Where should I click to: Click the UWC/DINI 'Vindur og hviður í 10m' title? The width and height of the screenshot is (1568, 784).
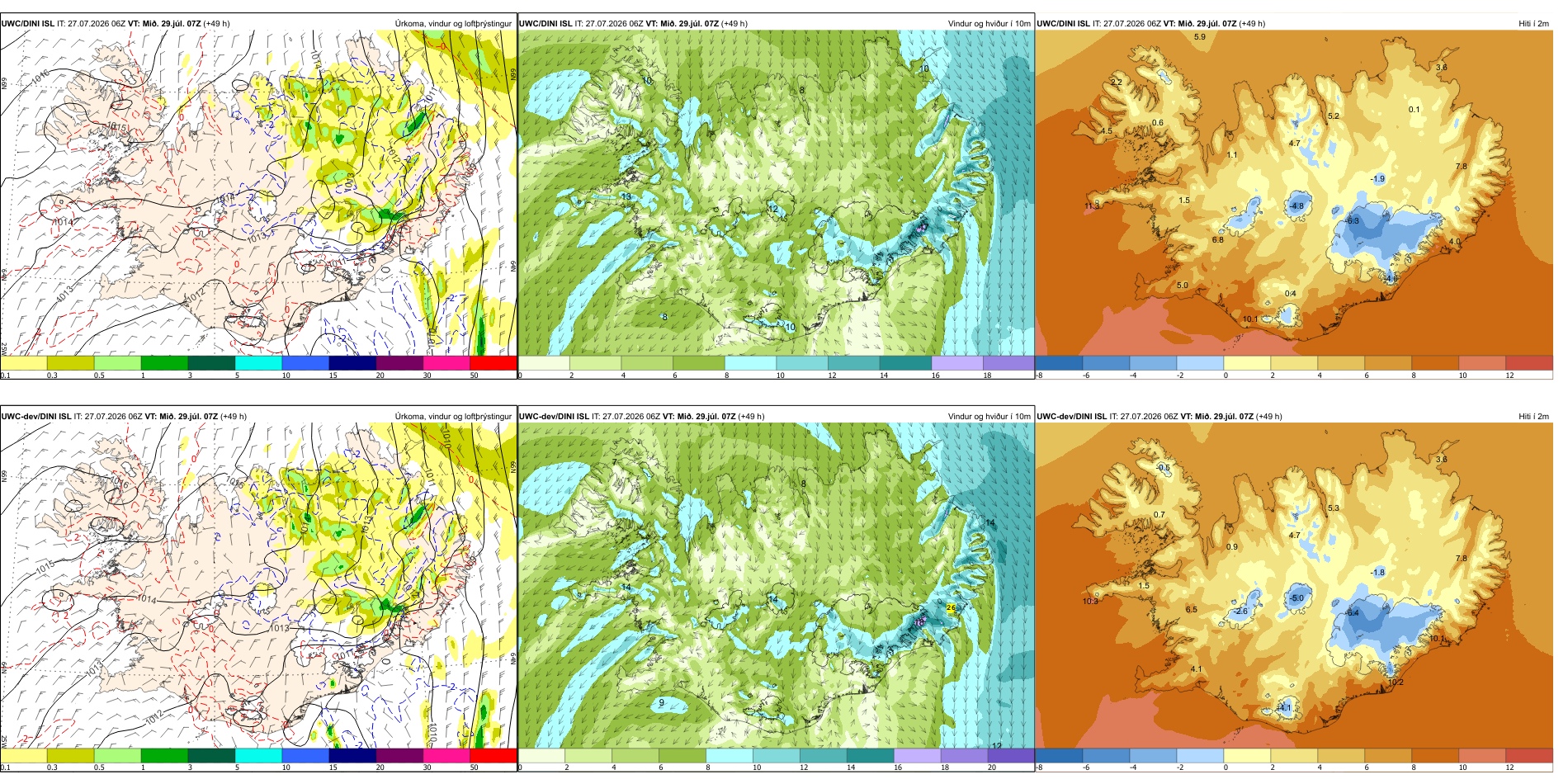[x=989, y=24]
